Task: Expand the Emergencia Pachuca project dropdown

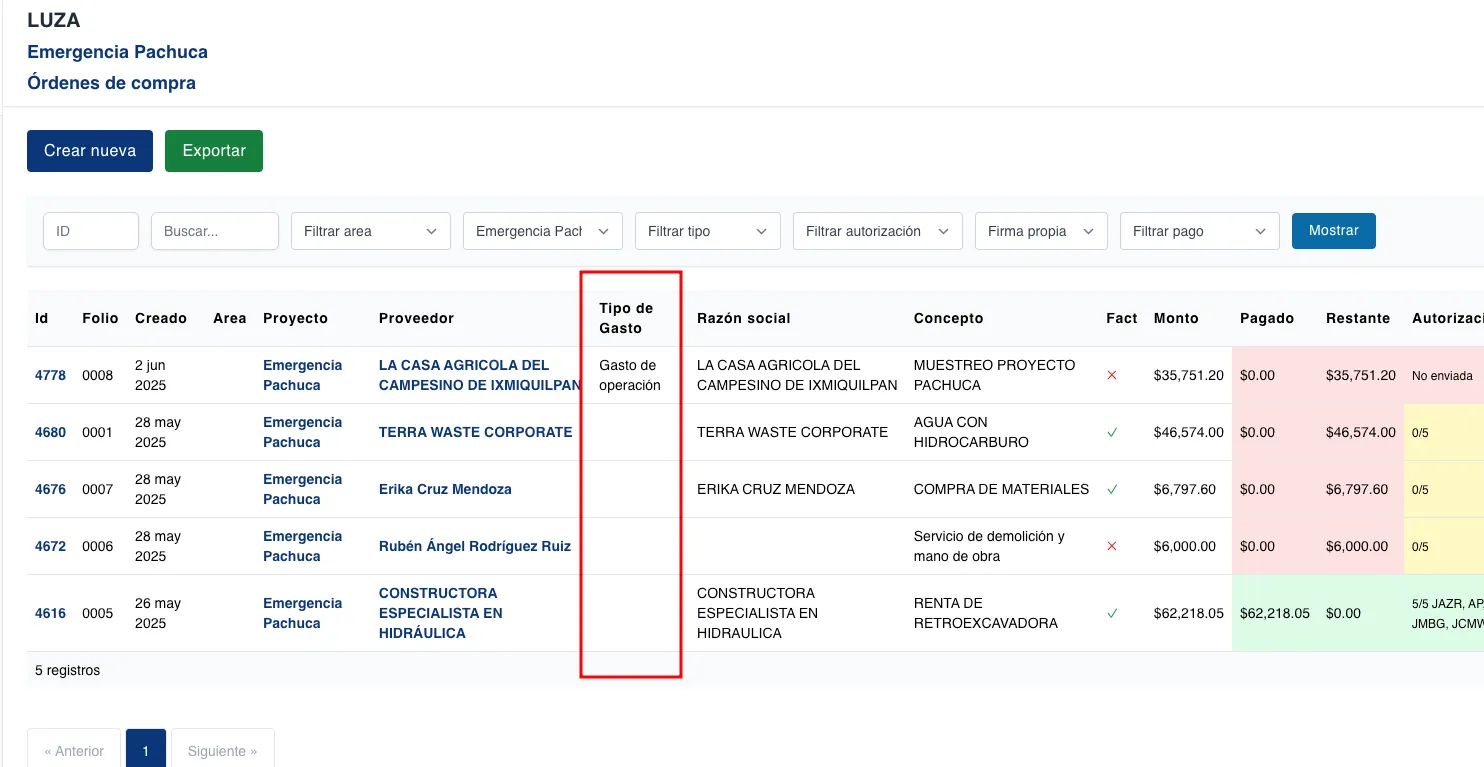Action: (542, 231)
